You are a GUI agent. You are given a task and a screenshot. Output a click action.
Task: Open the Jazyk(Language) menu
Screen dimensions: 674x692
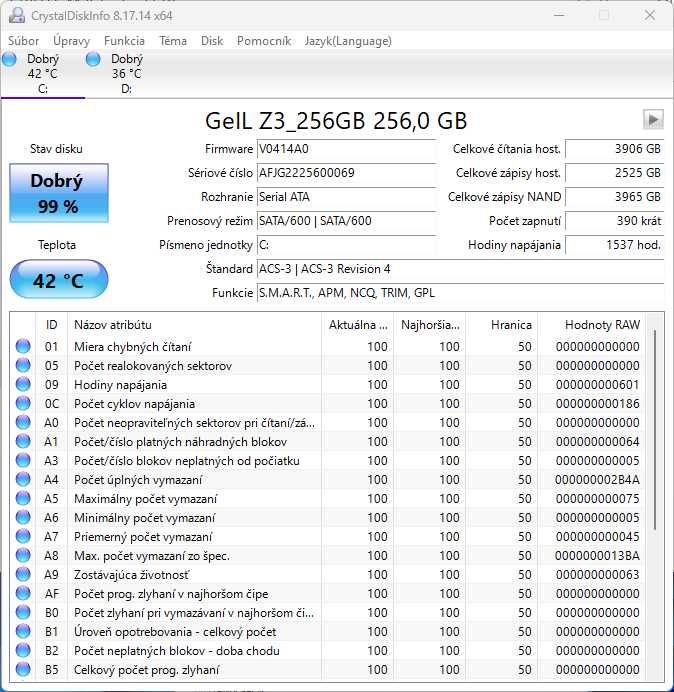(348, 41)
